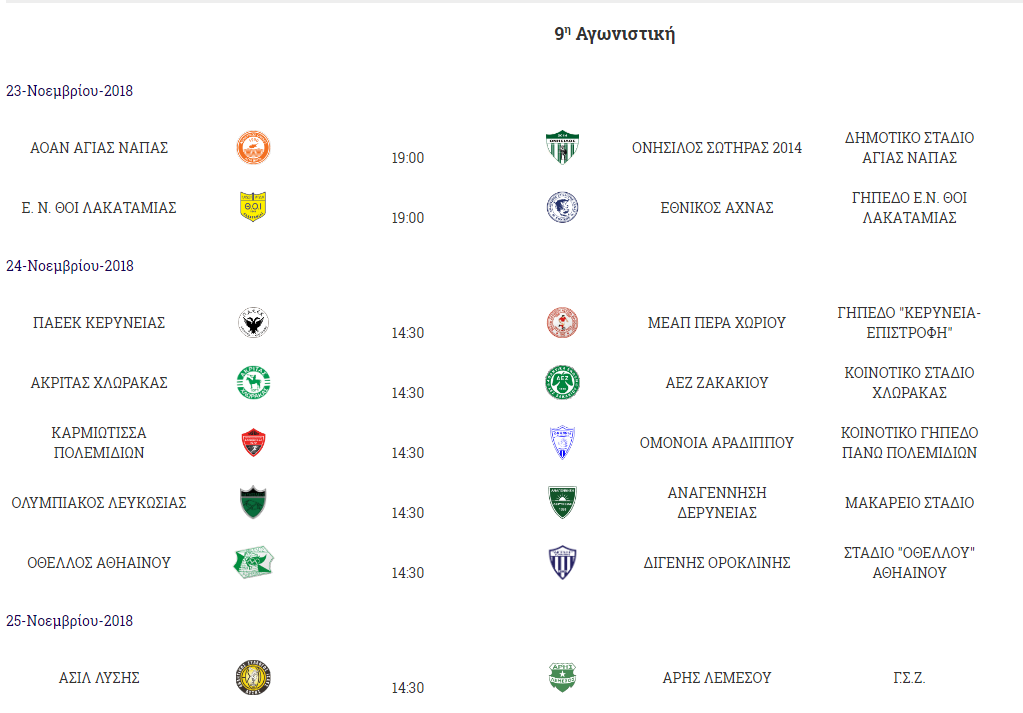Click the Ονήσιλος Σωτήρας striped green crest
Screen dimensions: 1023x713
point(562,147)
